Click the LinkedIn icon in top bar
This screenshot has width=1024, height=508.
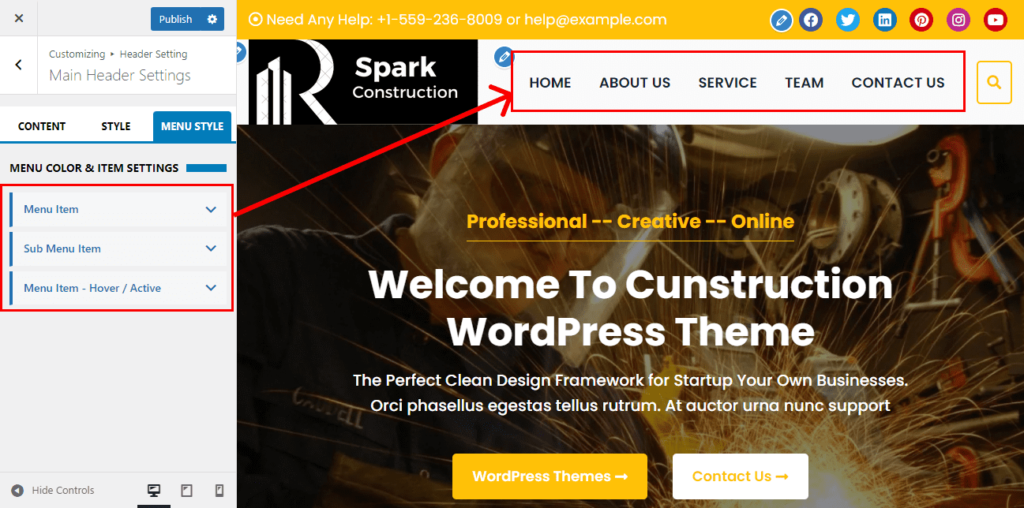(884, 20)
